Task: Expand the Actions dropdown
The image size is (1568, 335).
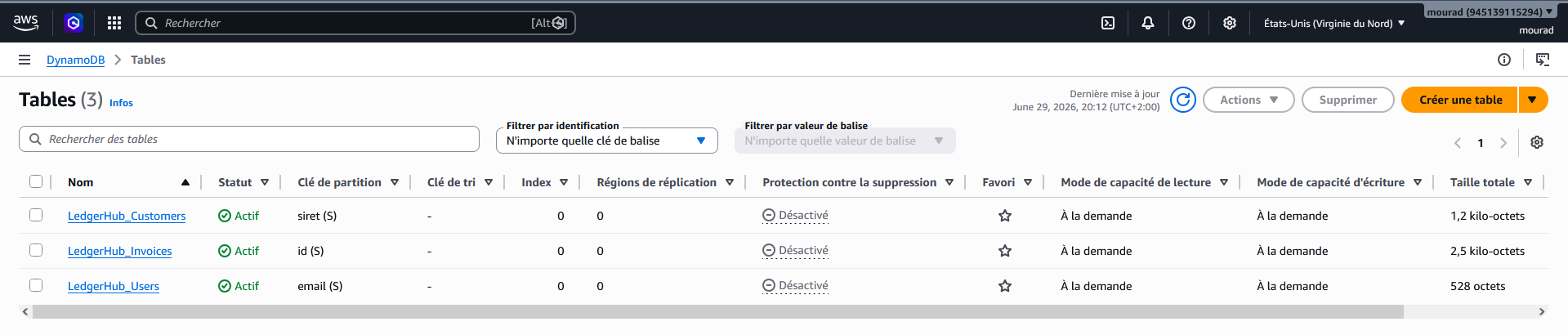Action: click(1249, 100)
